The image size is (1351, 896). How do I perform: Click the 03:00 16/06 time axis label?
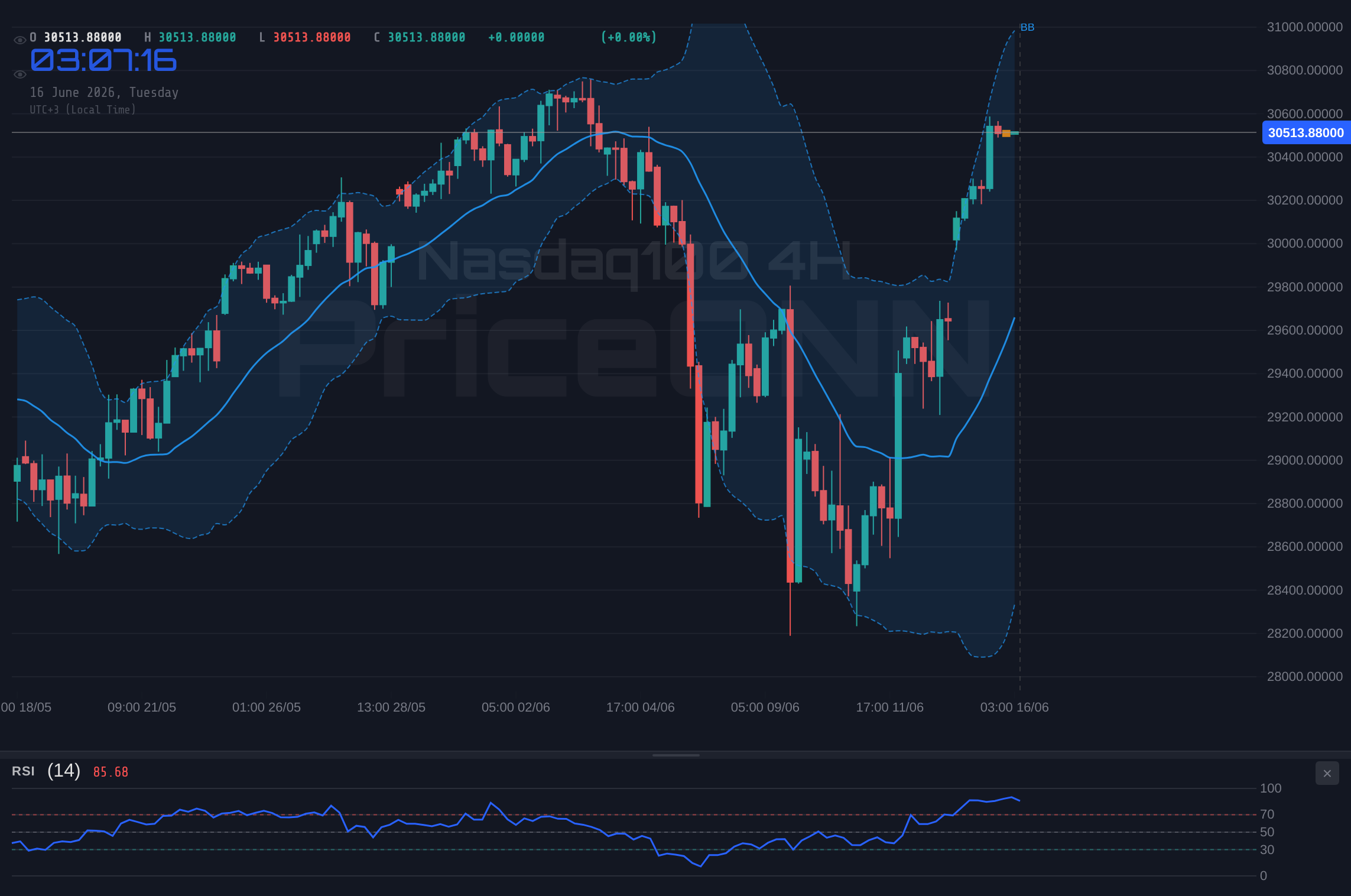1015,707
